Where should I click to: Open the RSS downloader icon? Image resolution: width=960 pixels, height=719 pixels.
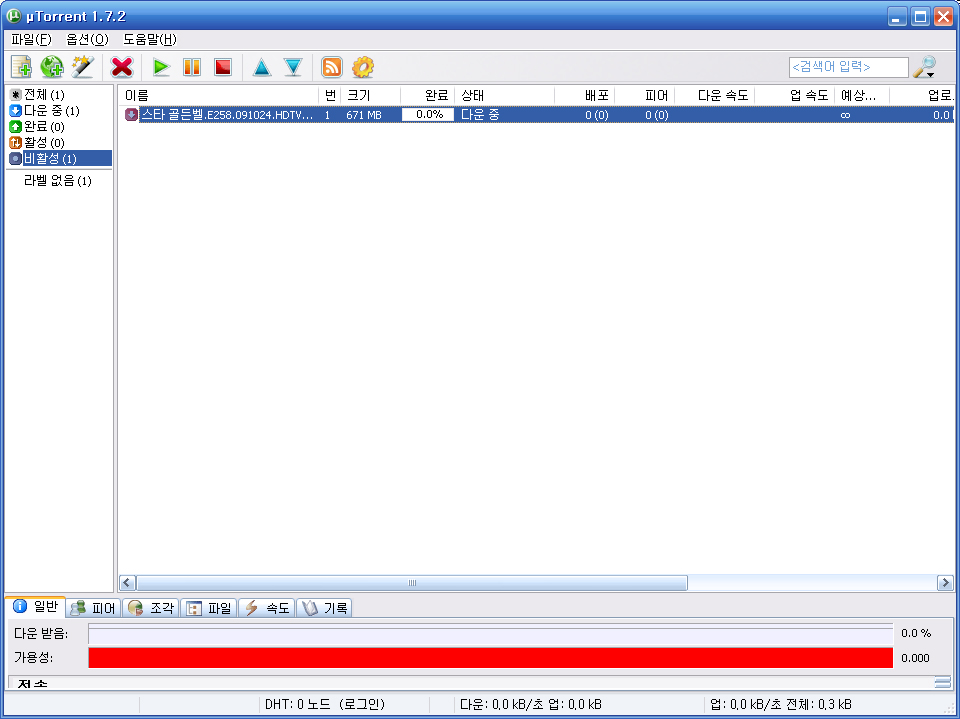[332, 67]
